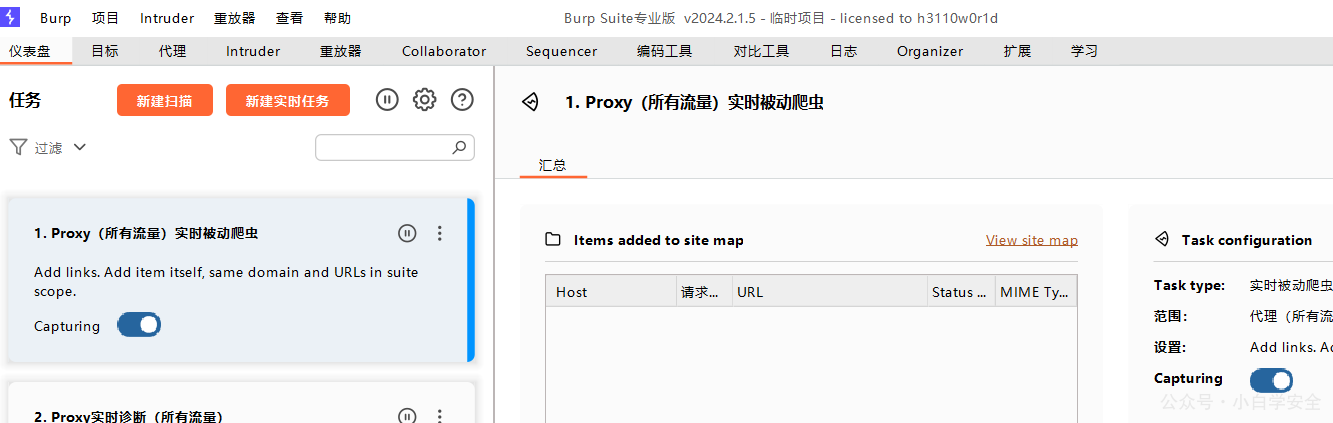The image size is (1333, 423).
Task: Open the 项目 menu
Action: [x=105, y=18]
